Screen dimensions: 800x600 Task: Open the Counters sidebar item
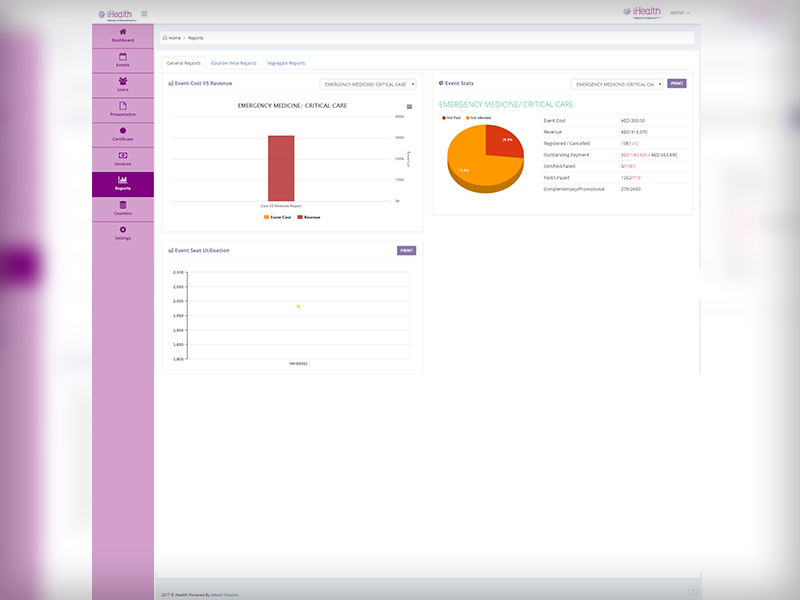pos(122,207)
